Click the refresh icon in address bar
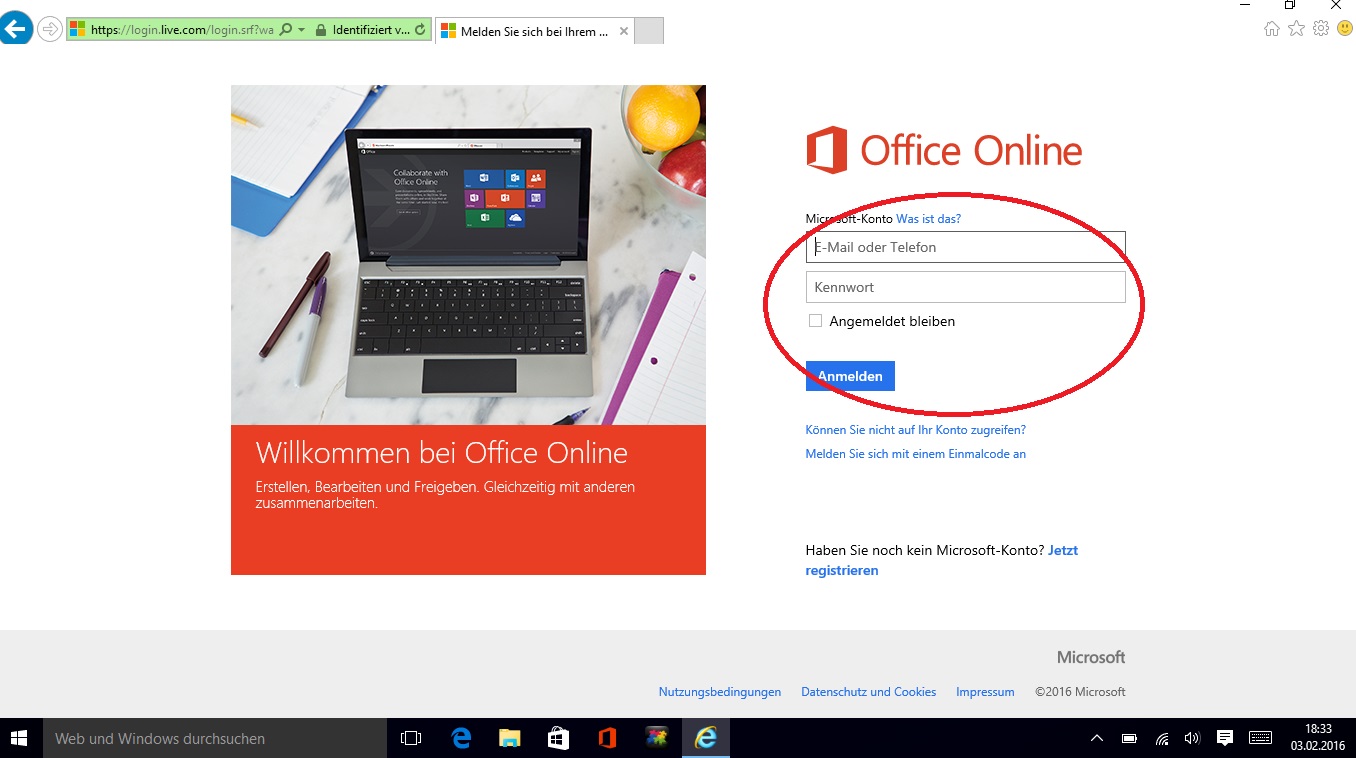Viewport: 1356px width, 758px height. point(420,30)
